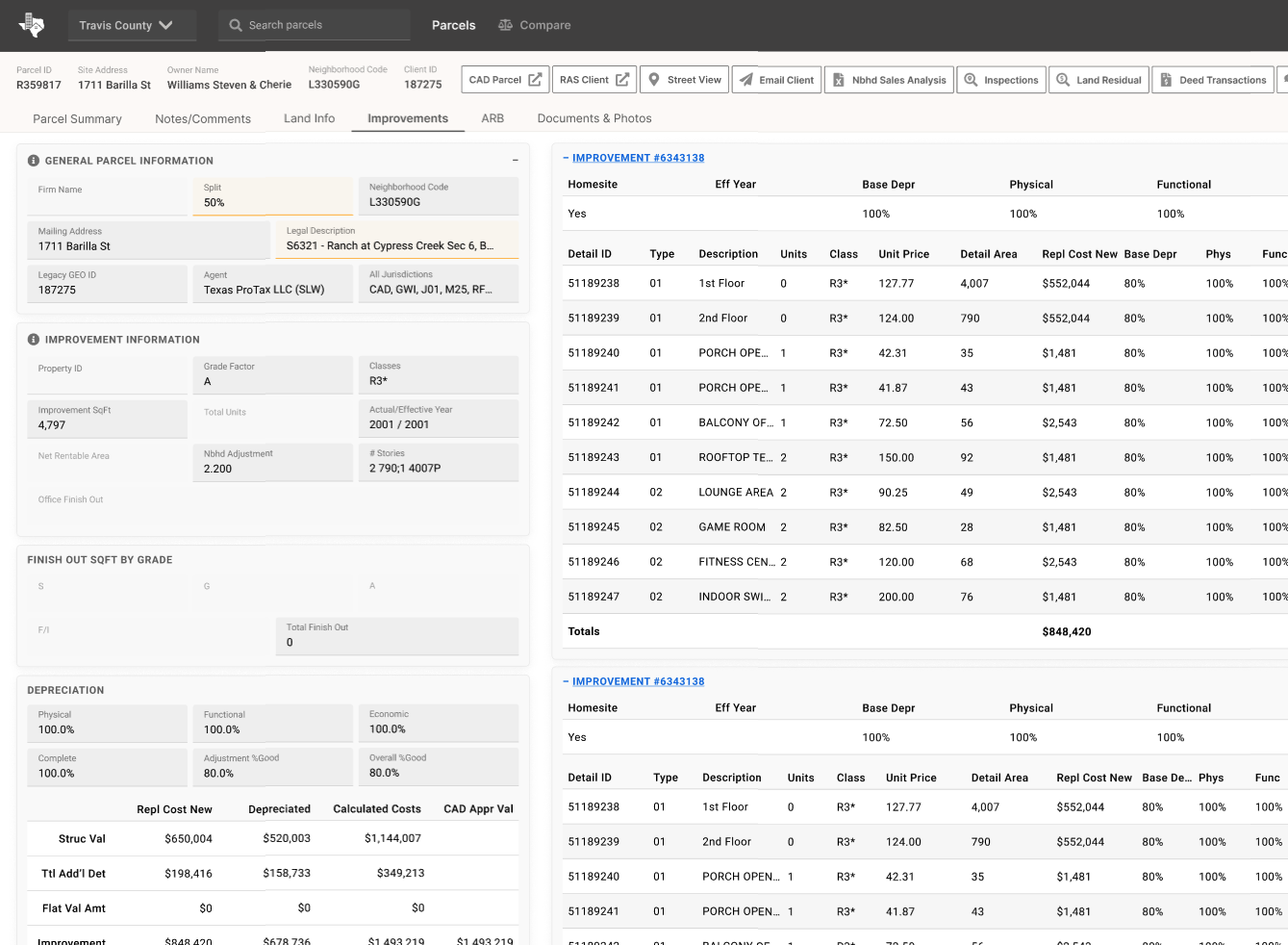
Task: Click the Struc Val Repl Cost New $650,004
Action: tap(189, 839)
